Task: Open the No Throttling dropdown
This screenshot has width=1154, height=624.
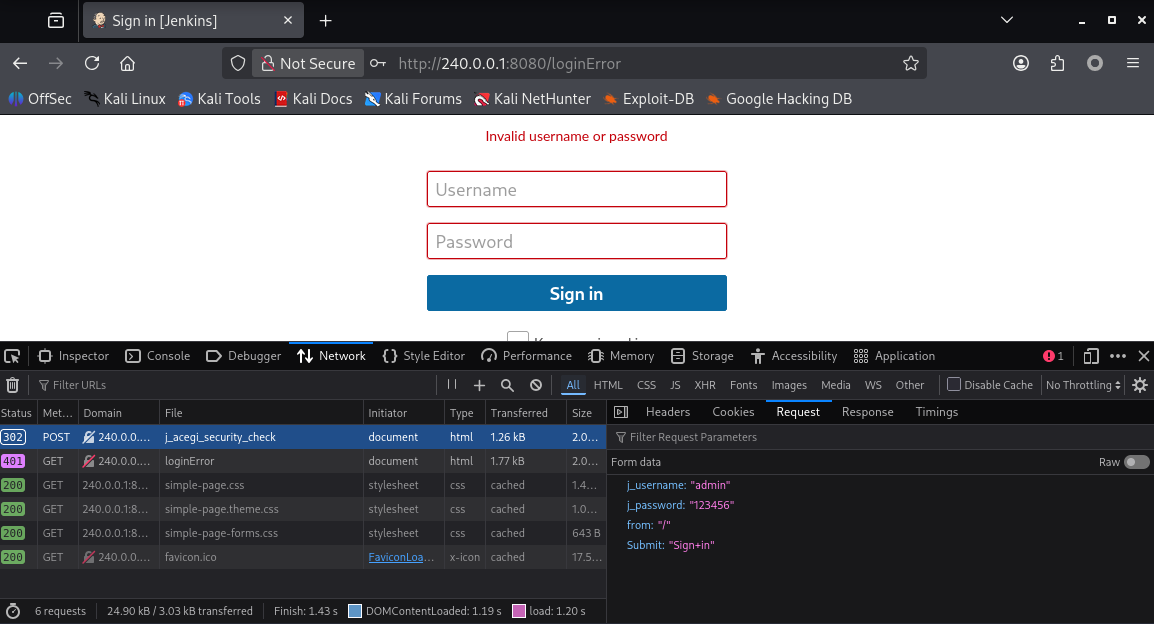Action: tap(1083, 385)
